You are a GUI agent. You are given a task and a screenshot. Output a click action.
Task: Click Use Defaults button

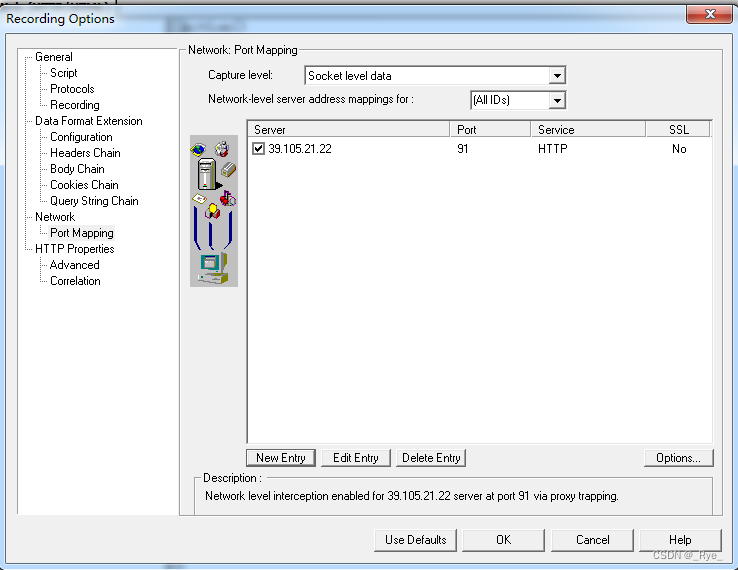[x=416, y=540]
